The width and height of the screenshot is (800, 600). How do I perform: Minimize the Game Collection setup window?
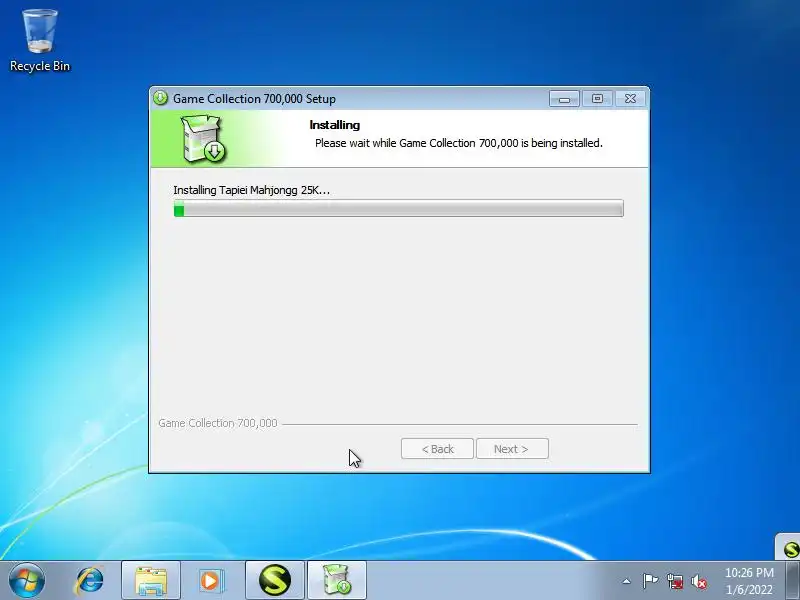(x=564, y=98)
